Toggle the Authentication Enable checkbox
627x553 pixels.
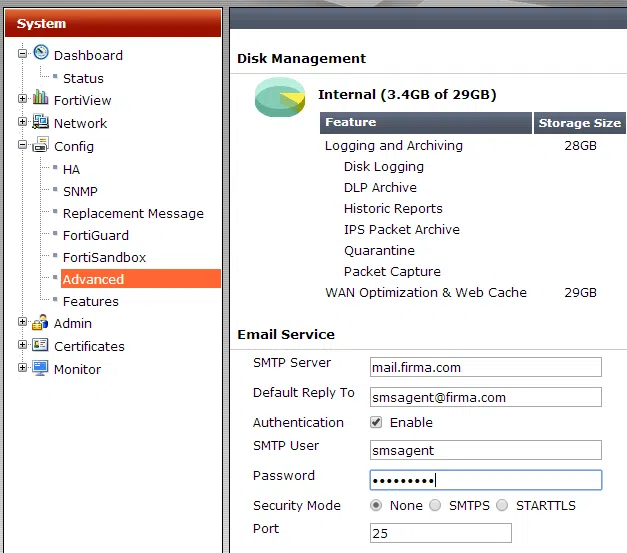point(376,422)
